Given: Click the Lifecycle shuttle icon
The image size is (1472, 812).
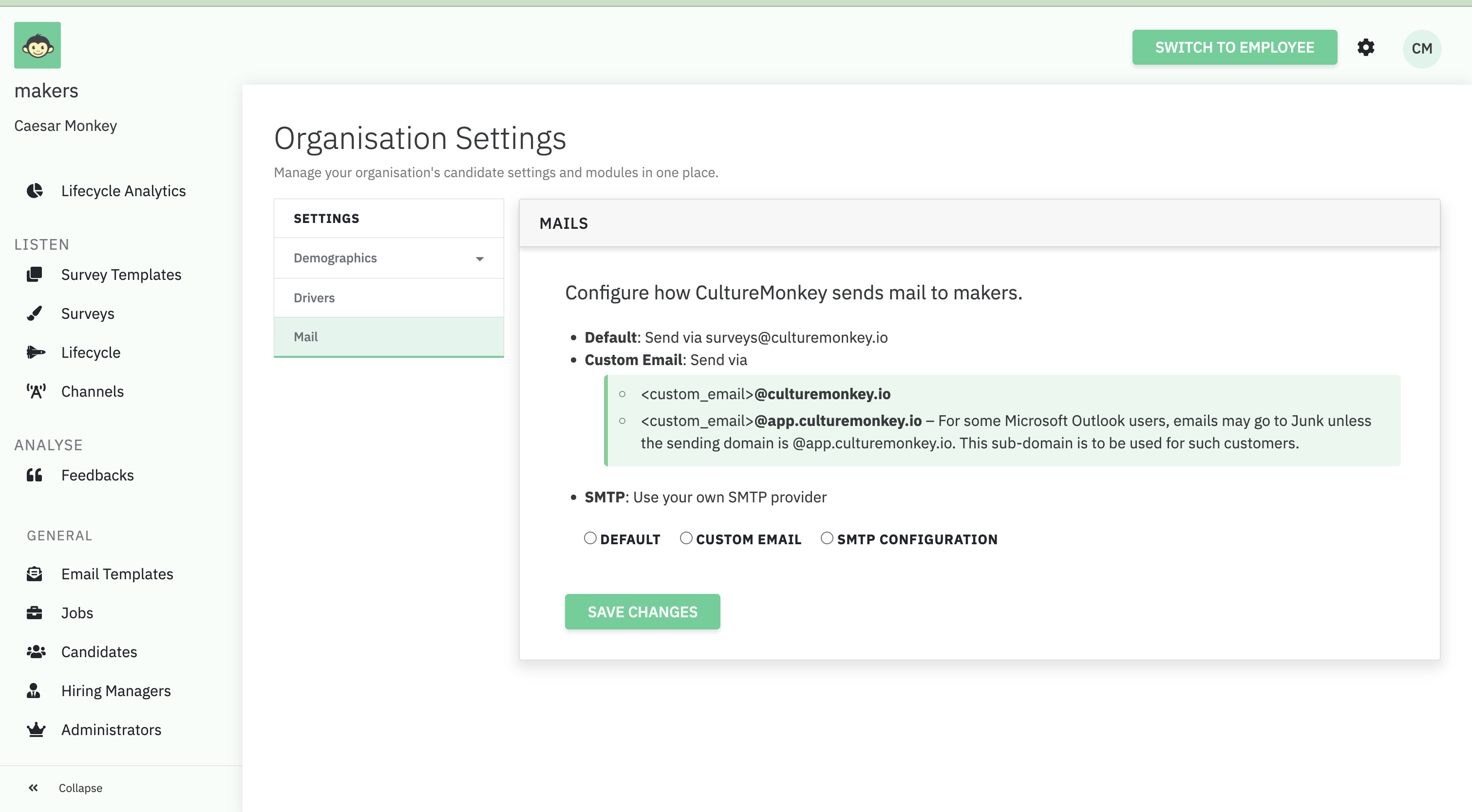Looking at the screenshot, I should pos(36,352).
